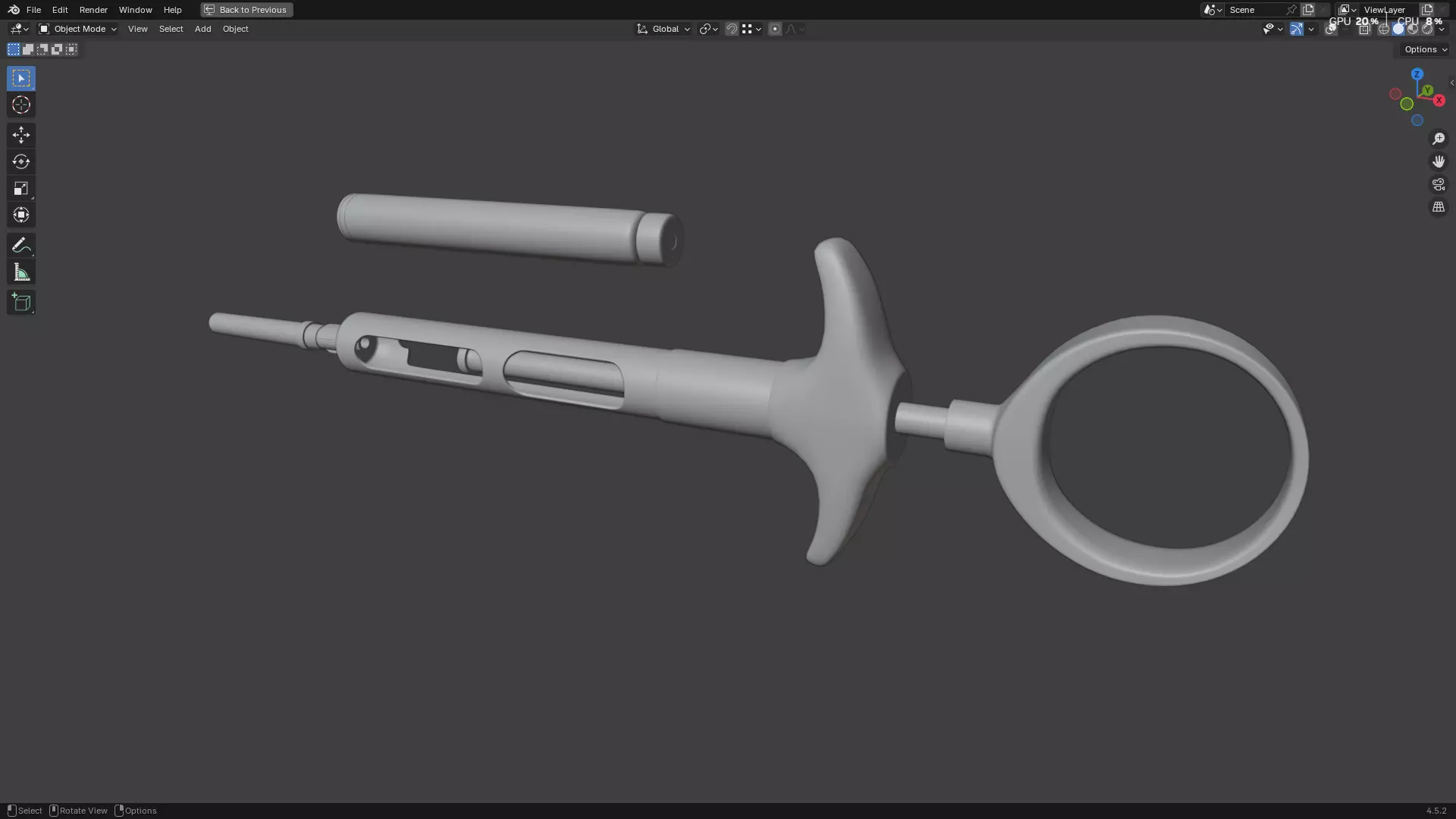Click the Blender logo menu icon

[x=14, y=10]
